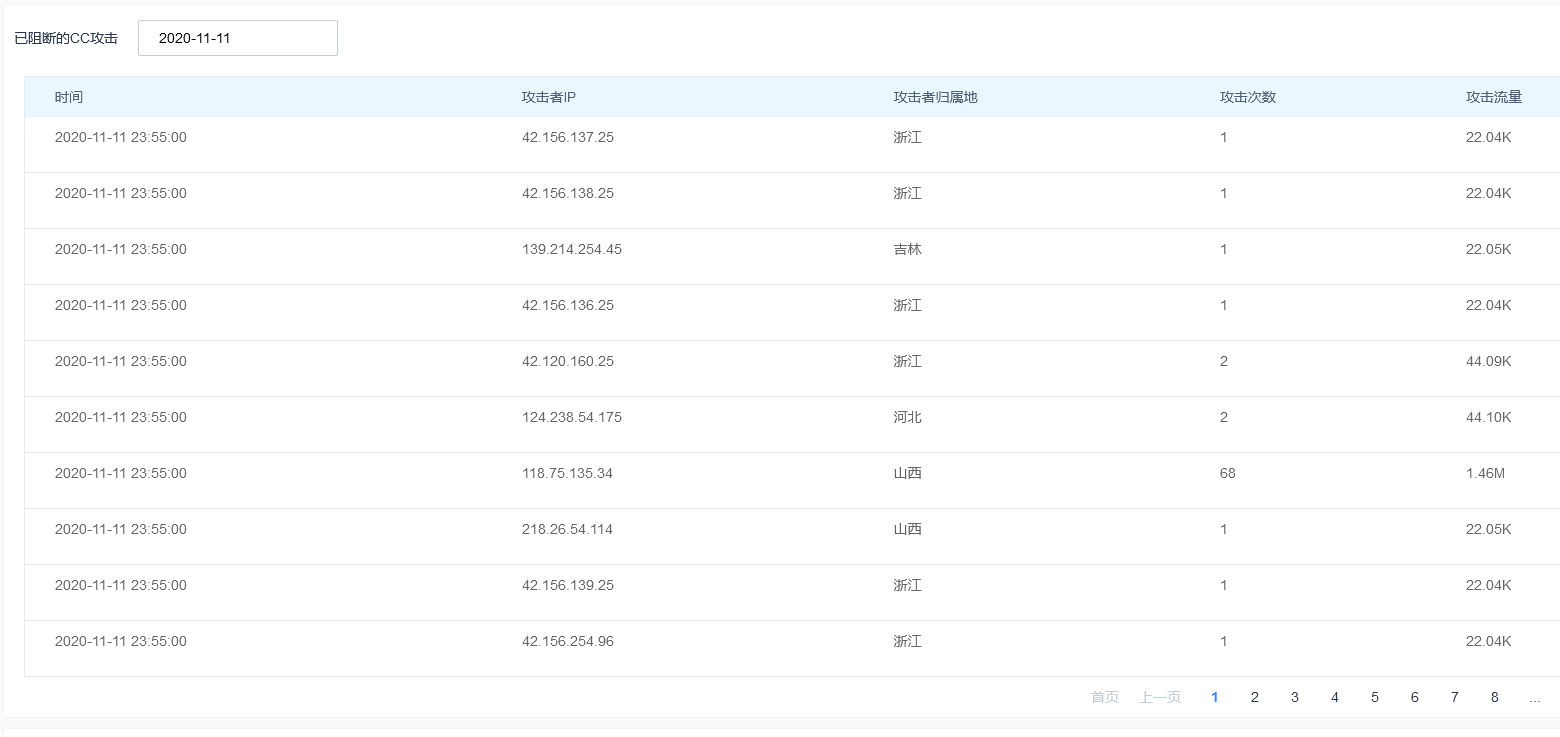Image resolution: width=1560 pixels, height=737 pixels.
Task: Select IP cell 42.120.160.25
Action: click(x=568, y=361)
